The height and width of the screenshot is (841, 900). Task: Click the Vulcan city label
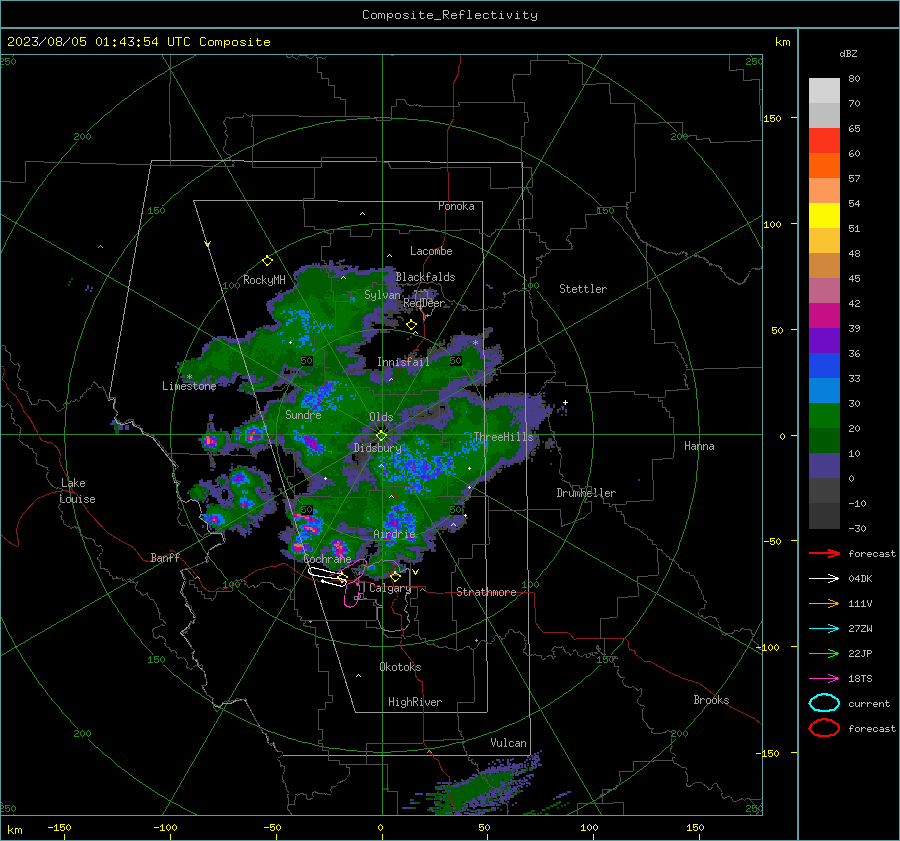point(508,743)
